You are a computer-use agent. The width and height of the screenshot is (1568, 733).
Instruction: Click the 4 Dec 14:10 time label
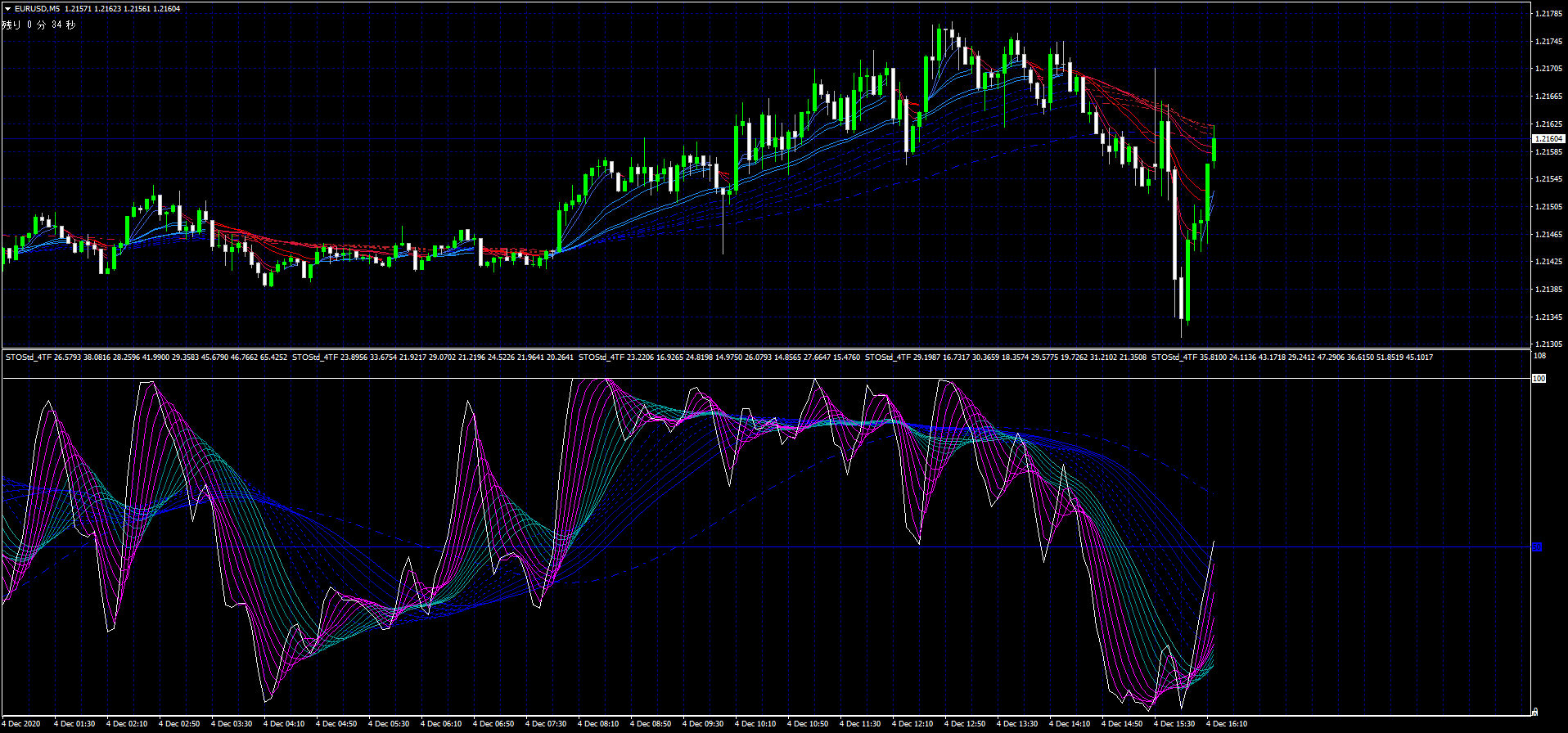1070,724
